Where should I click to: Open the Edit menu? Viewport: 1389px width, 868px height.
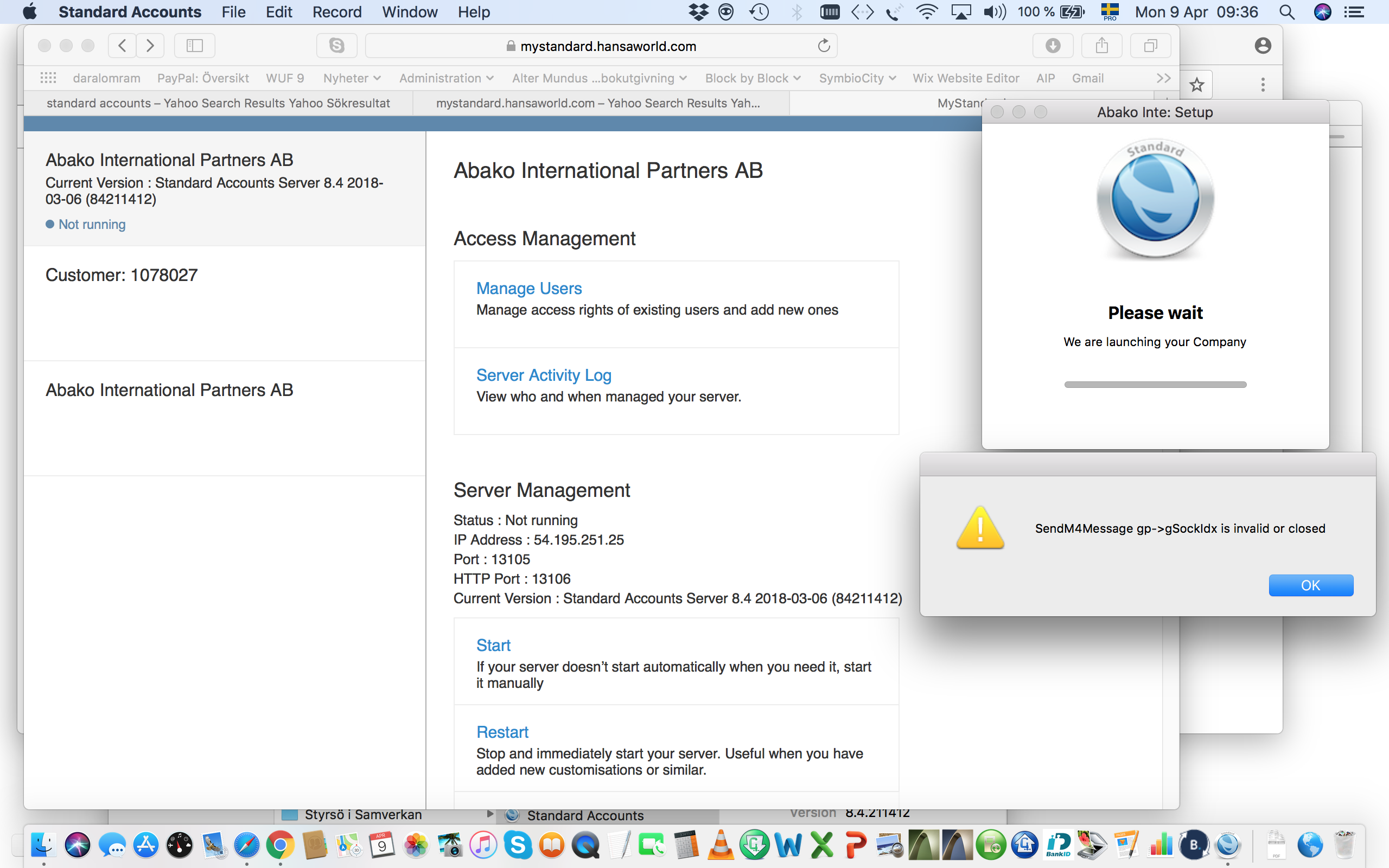click(279, 12)
